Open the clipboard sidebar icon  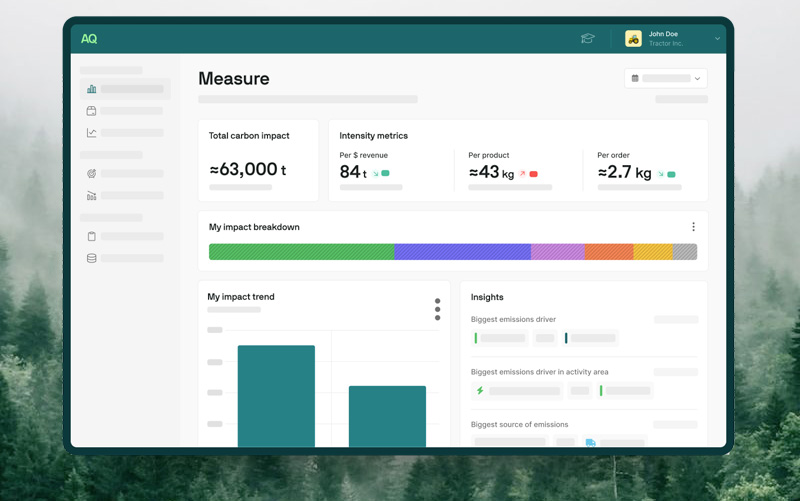pyautogui.click(x=92, y=237)
